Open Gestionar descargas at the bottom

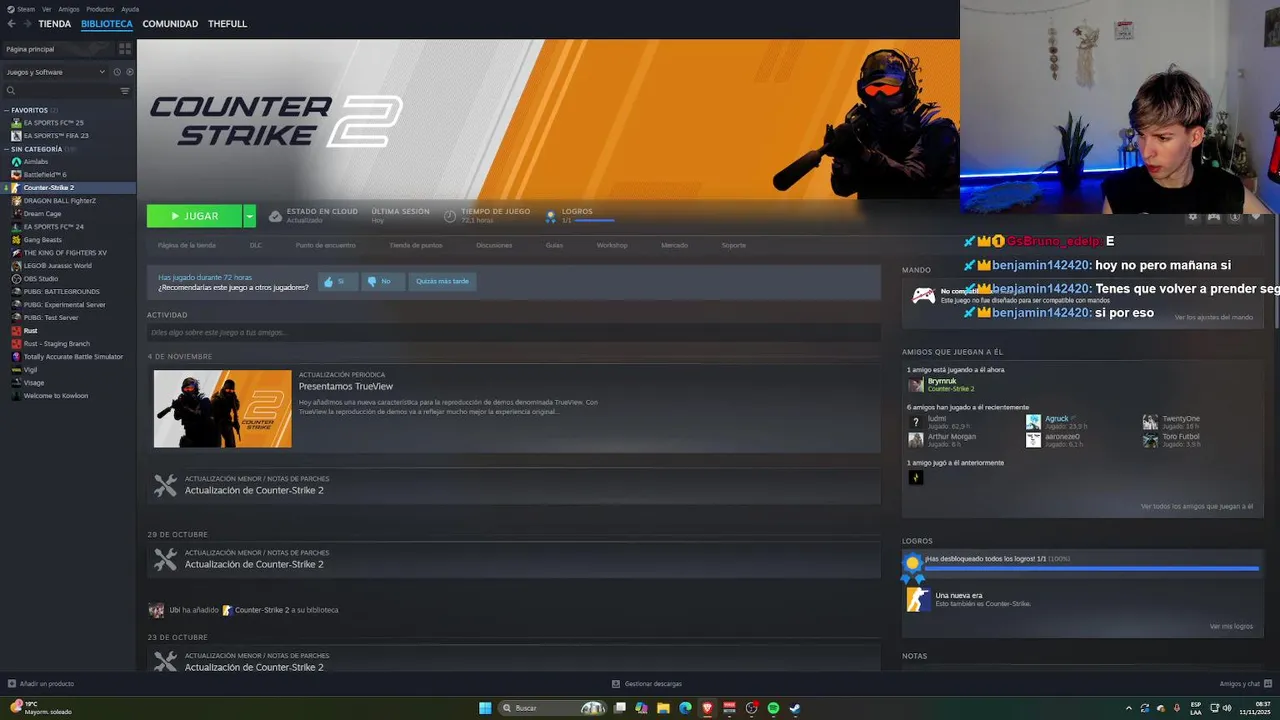(x=647, y=684)
